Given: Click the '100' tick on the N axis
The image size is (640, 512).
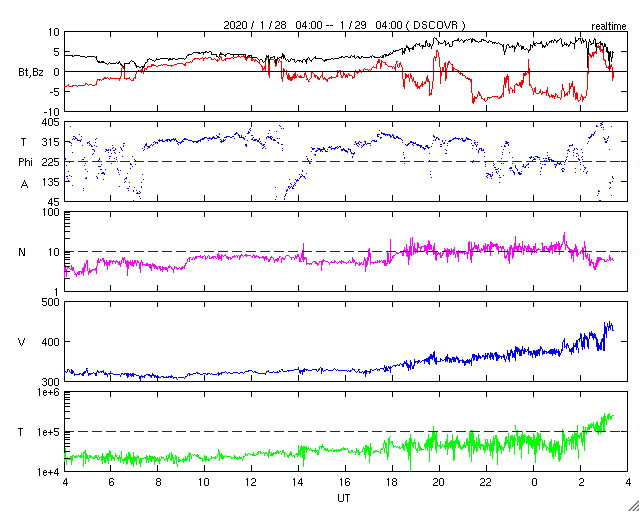Looking at the screenshot, I should coord(52,213).
